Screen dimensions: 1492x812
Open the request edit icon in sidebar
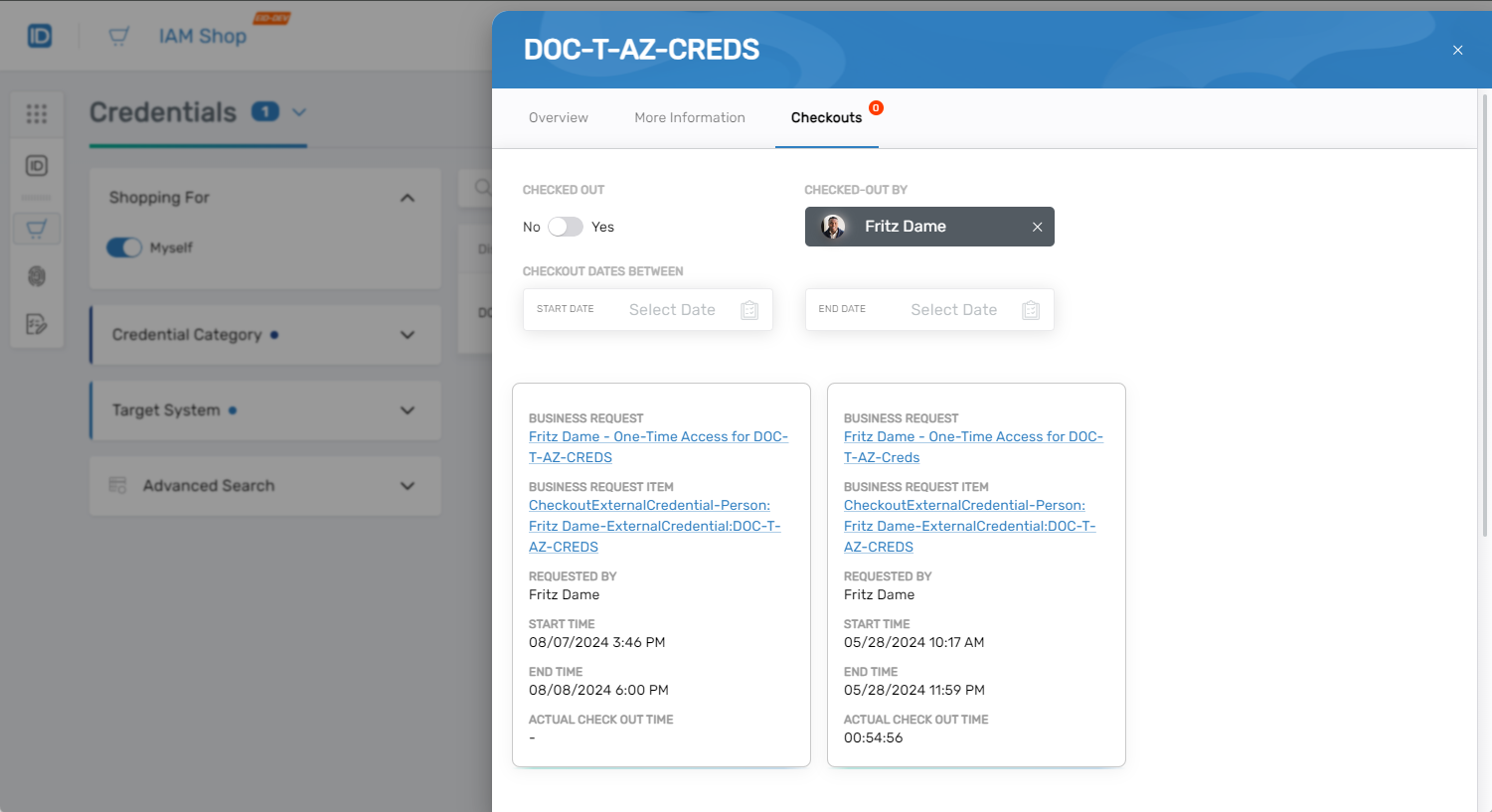(x=37, y=324)
